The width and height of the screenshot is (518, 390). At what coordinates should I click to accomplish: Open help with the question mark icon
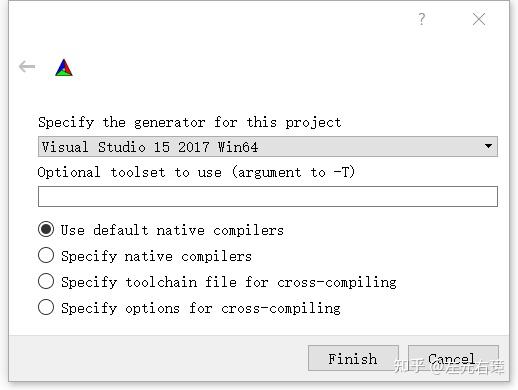click(422, 19)
